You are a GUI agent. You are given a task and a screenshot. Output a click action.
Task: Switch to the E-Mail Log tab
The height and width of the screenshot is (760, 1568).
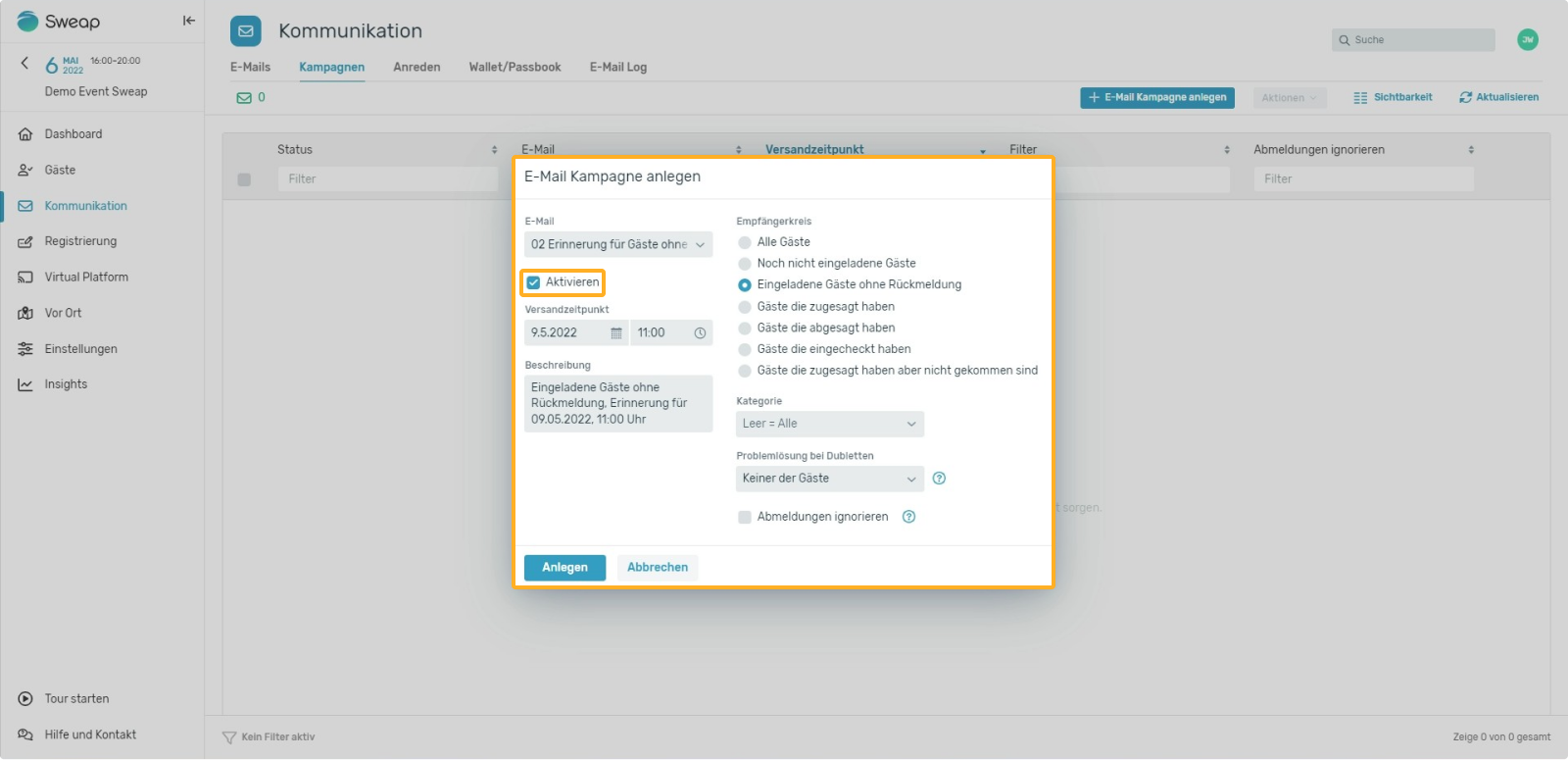click(x=618, y=67)
